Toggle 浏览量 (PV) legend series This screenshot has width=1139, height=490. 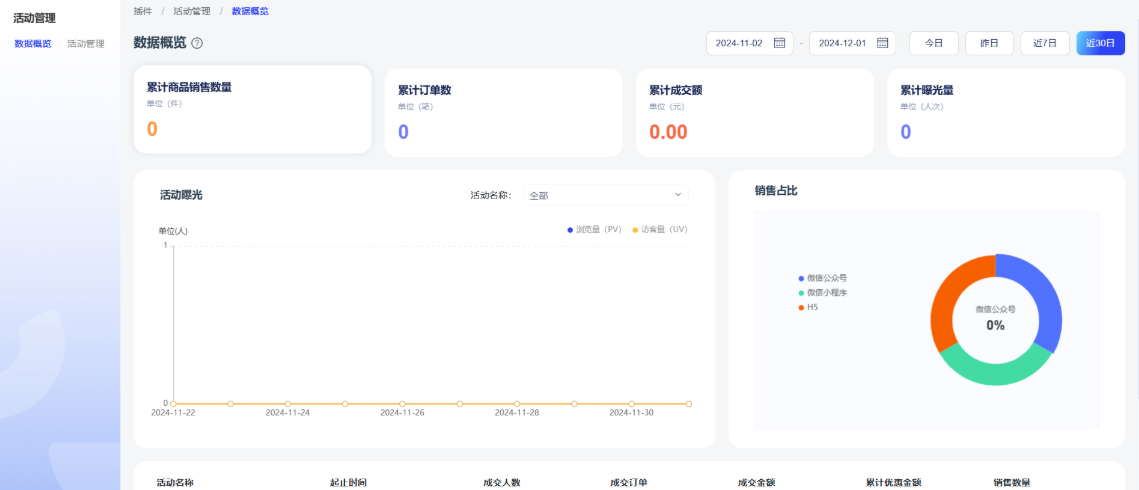pos(594,229)
